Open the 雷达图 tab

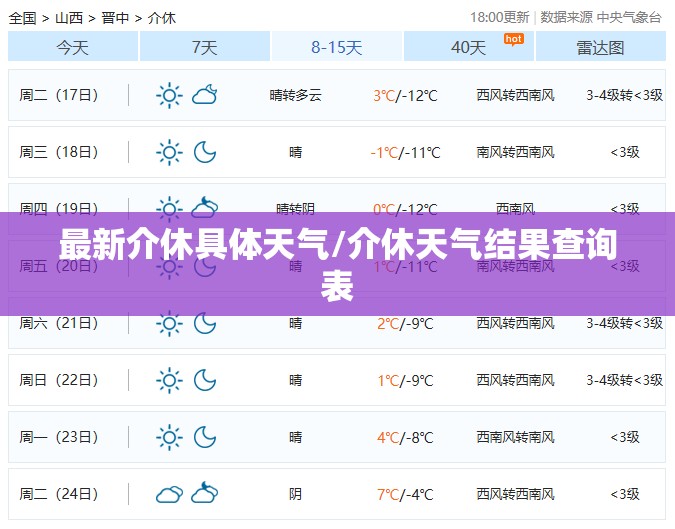point(601,46)
